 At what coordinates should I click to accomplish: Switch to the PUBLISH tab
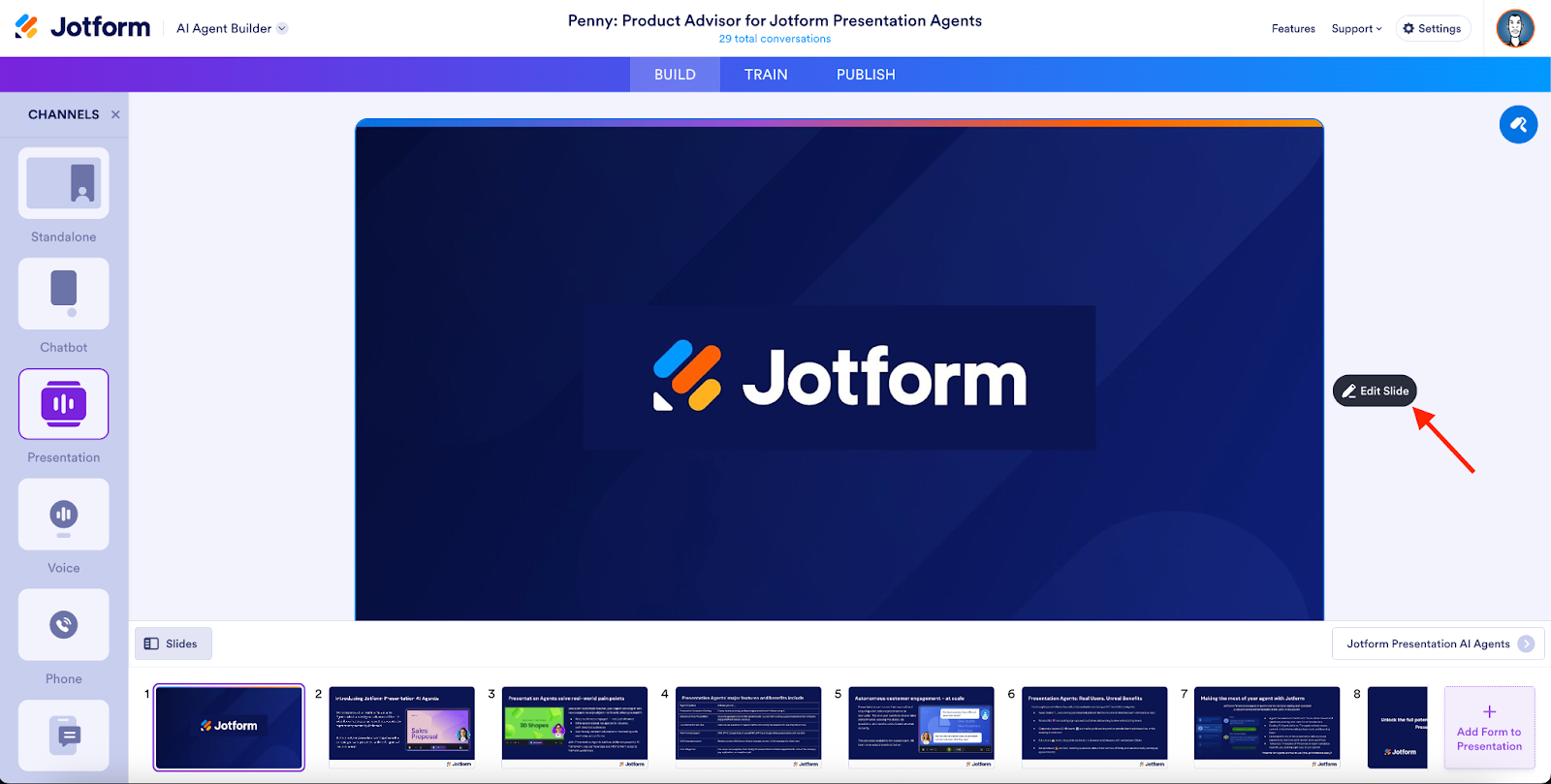pyautogui.click(x=866, y=75)
